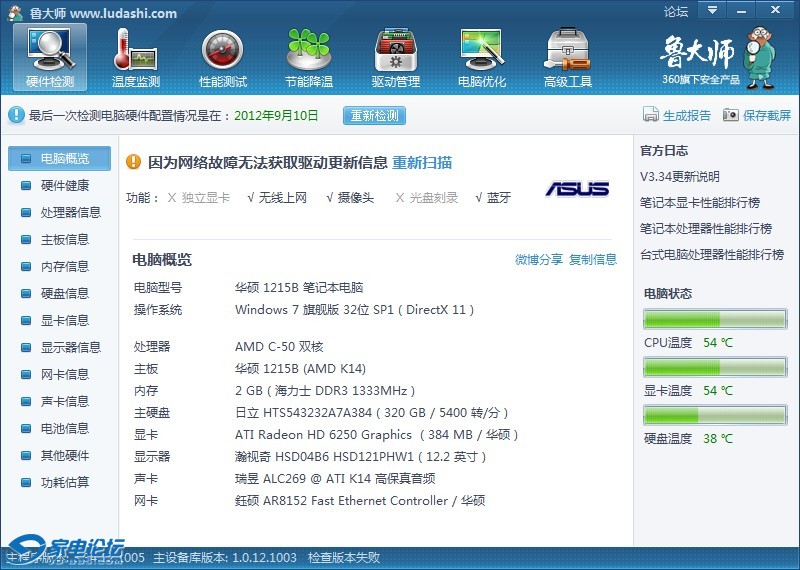Click the 显卡温度 progress bar
The width and height of the screenshot is (800, 570).
coord(715,367)
